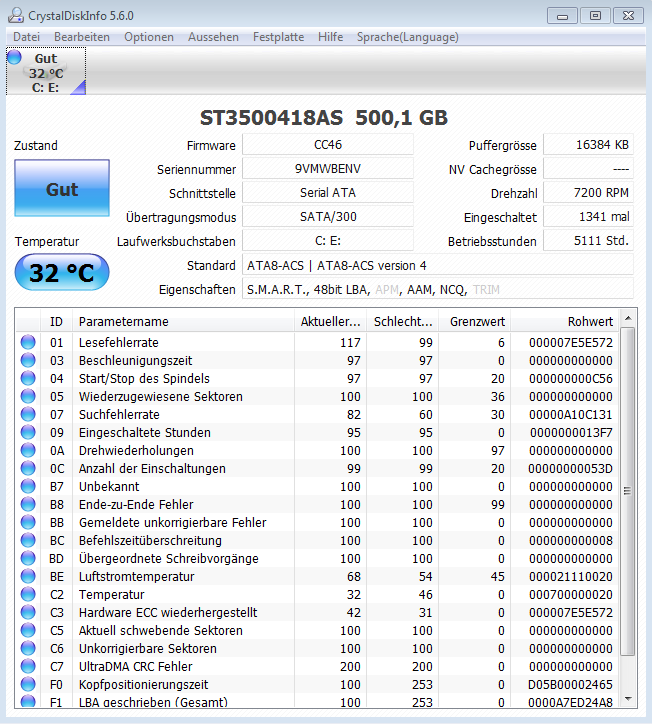652x724 pixels.
Task: Click status orb of Beschleunigungszeit row
Action: click(x=28, y=360)
